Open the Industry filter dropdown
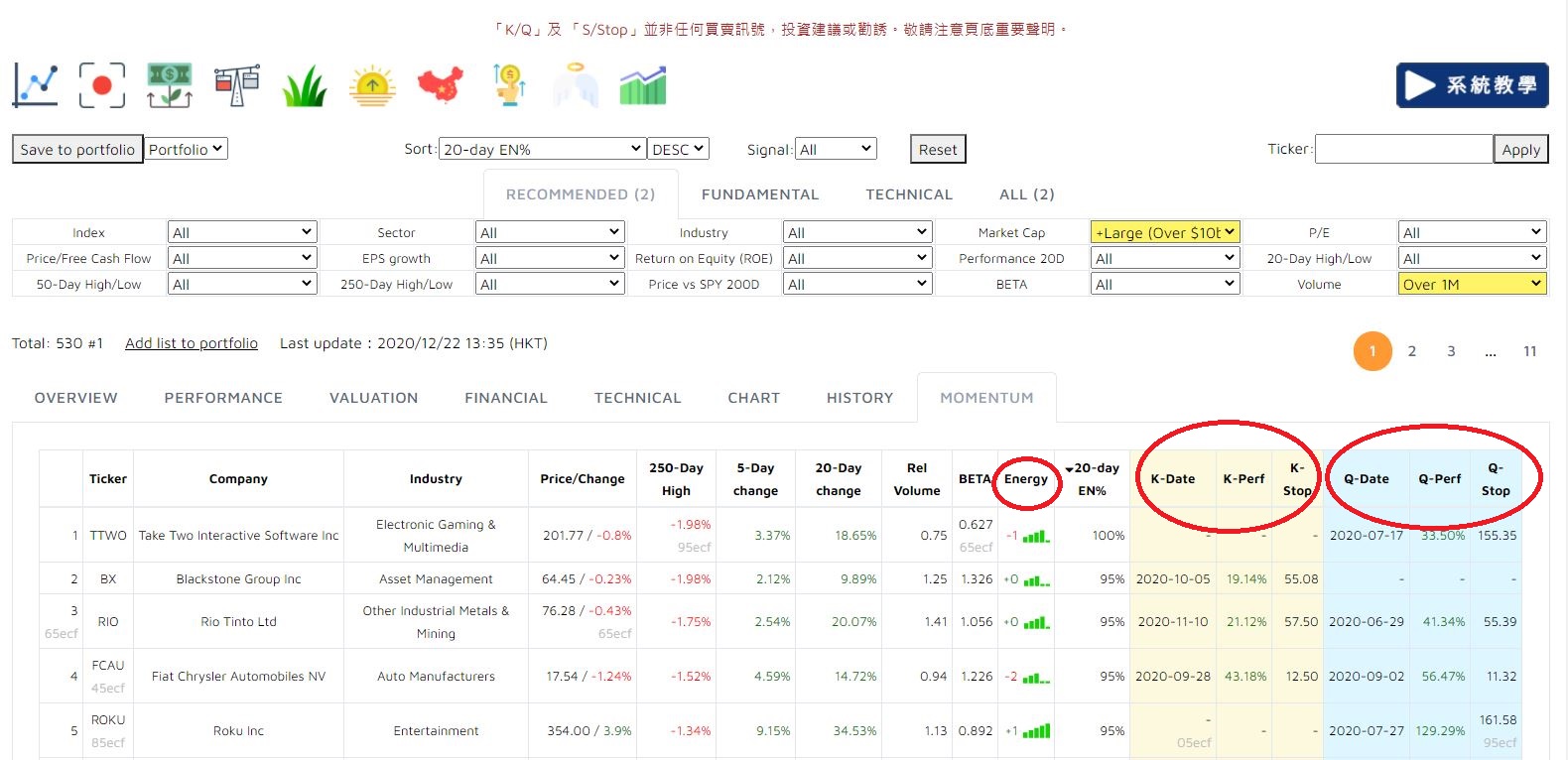The height and width of the screenshot is (760, 1568). pos(857,232)
